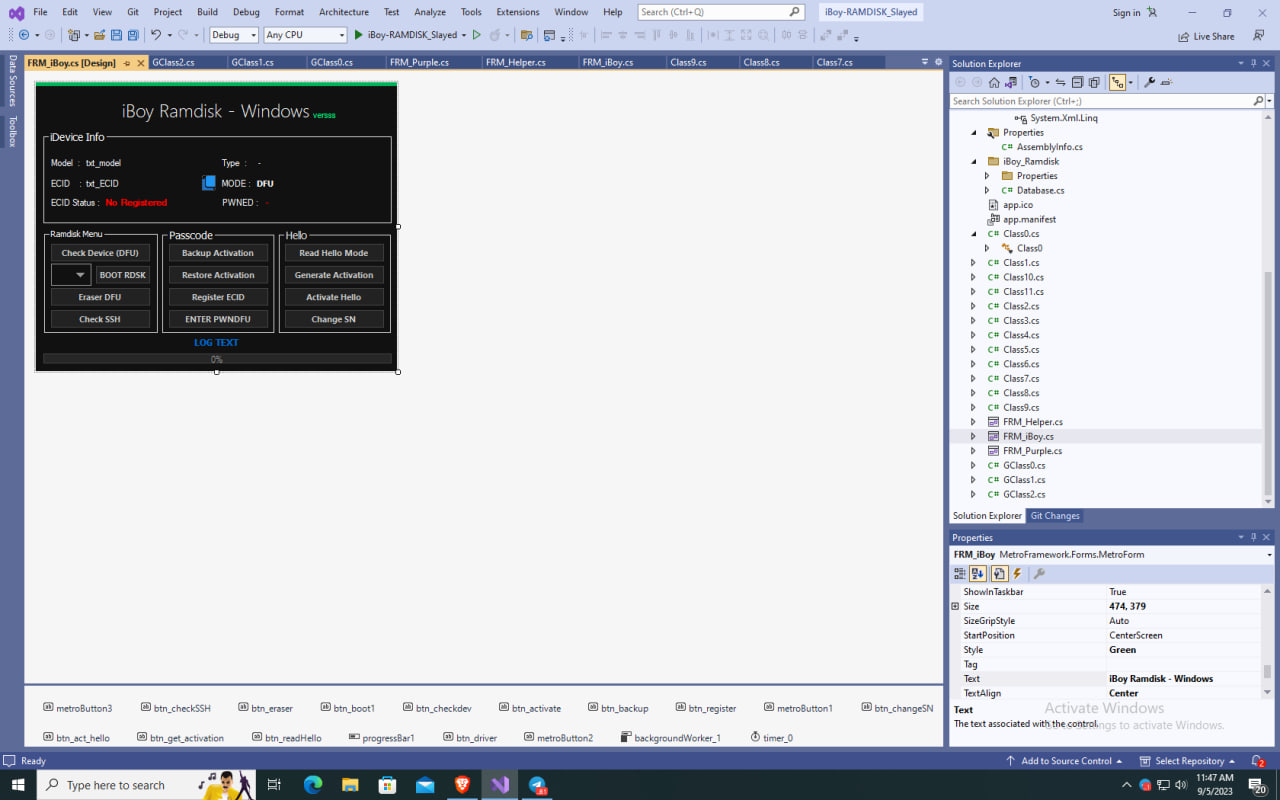The height and width of the screenshot is (800, 1280).
Task: Open Visual Studio from the taskbar
Action: [x=500, y=785]
